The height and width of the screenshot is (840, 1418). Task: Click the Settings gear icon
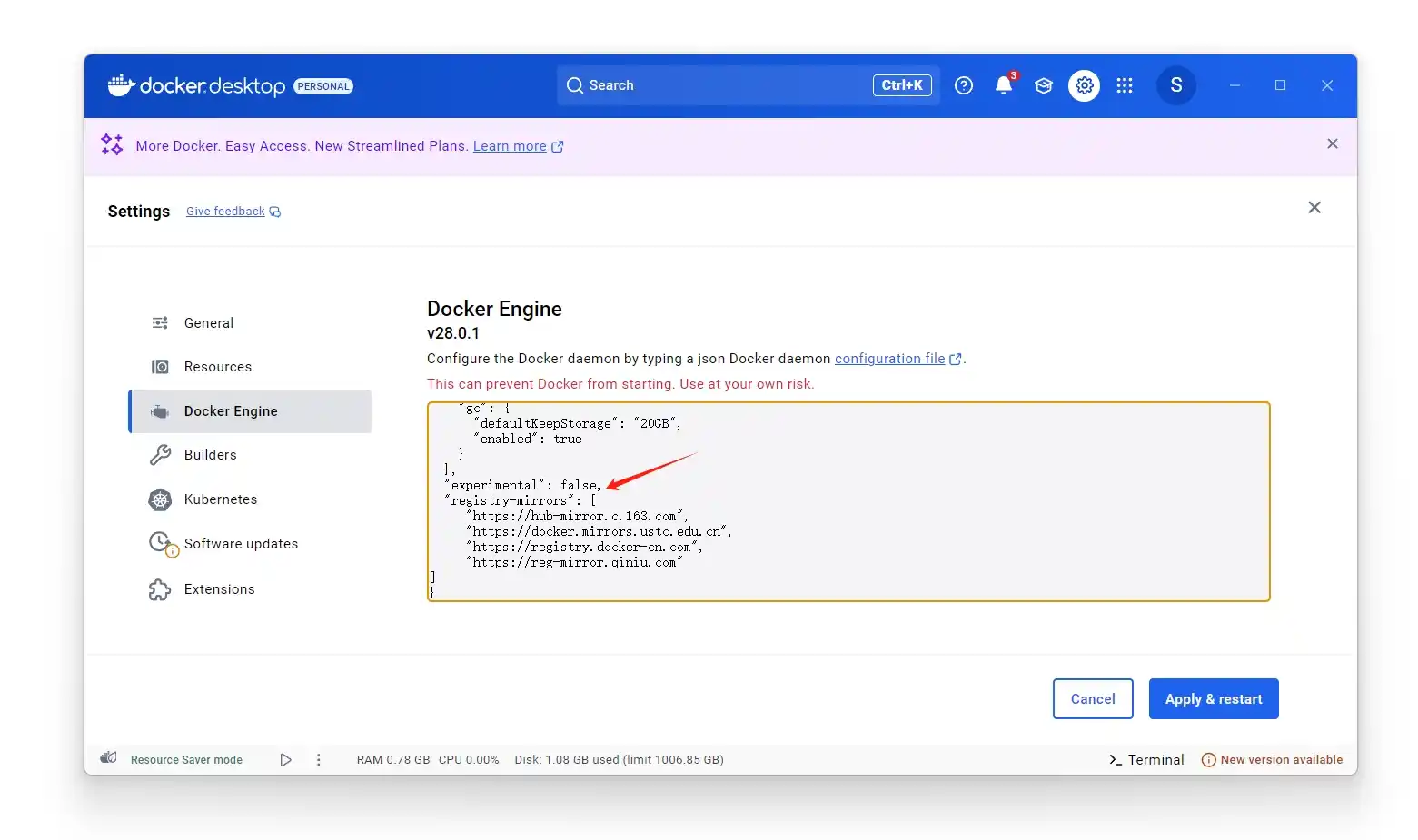pos(1084,85)
